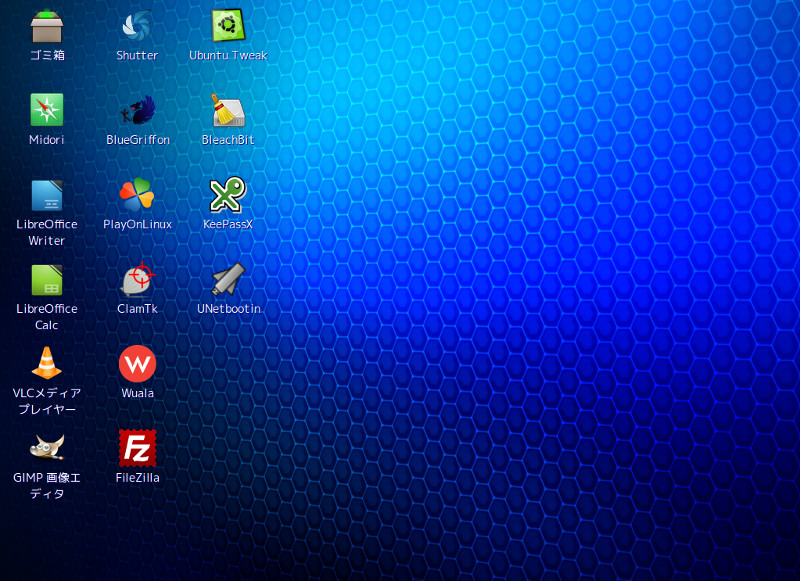The width and height of the screenshot is (800, 581).
Task: Select the 'GIMP 画像エディタ' label text
Action: [x=46, y=486]
